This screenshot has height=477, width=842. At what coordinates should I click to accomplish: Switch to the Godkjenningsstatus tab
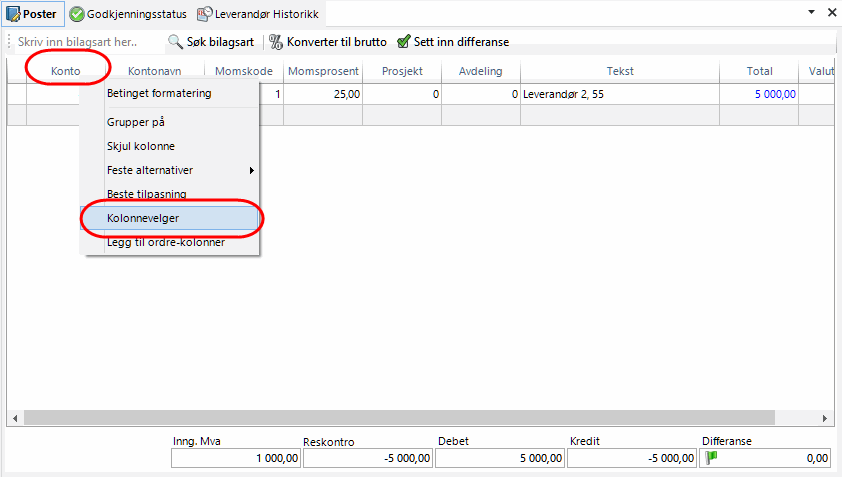pos(136,14)
